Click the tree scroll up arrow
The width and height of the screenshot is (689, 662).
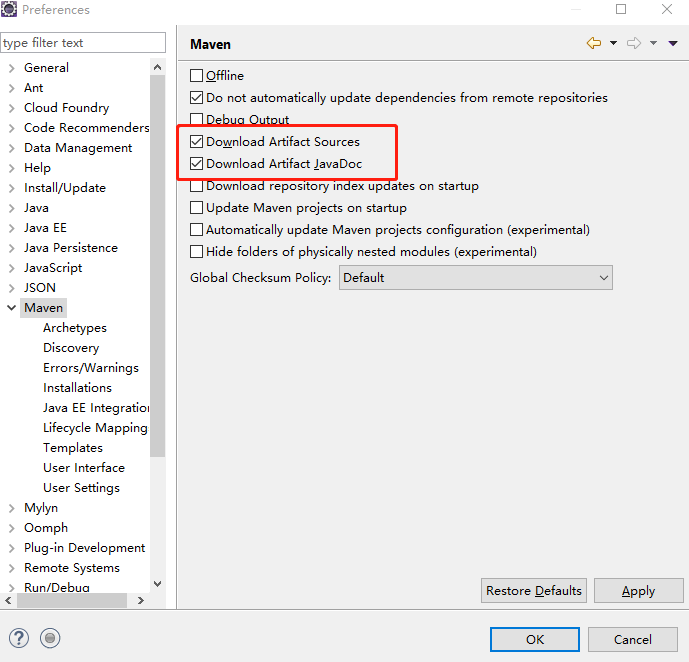[x=158, y=67]
